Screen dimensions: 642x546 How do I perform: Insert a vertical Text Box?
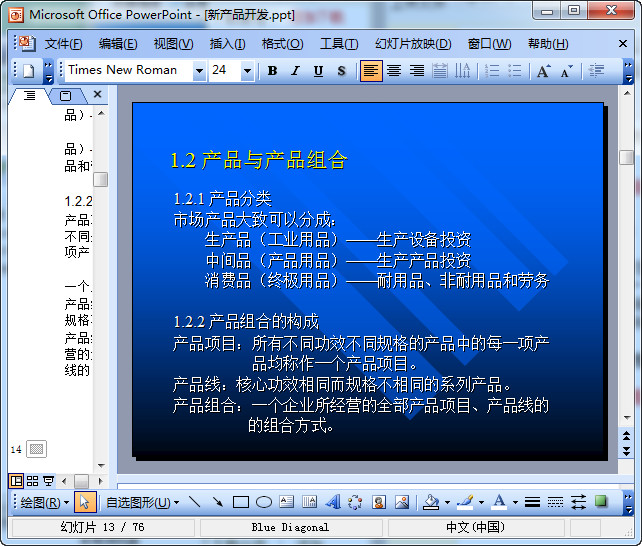point(310,502)
